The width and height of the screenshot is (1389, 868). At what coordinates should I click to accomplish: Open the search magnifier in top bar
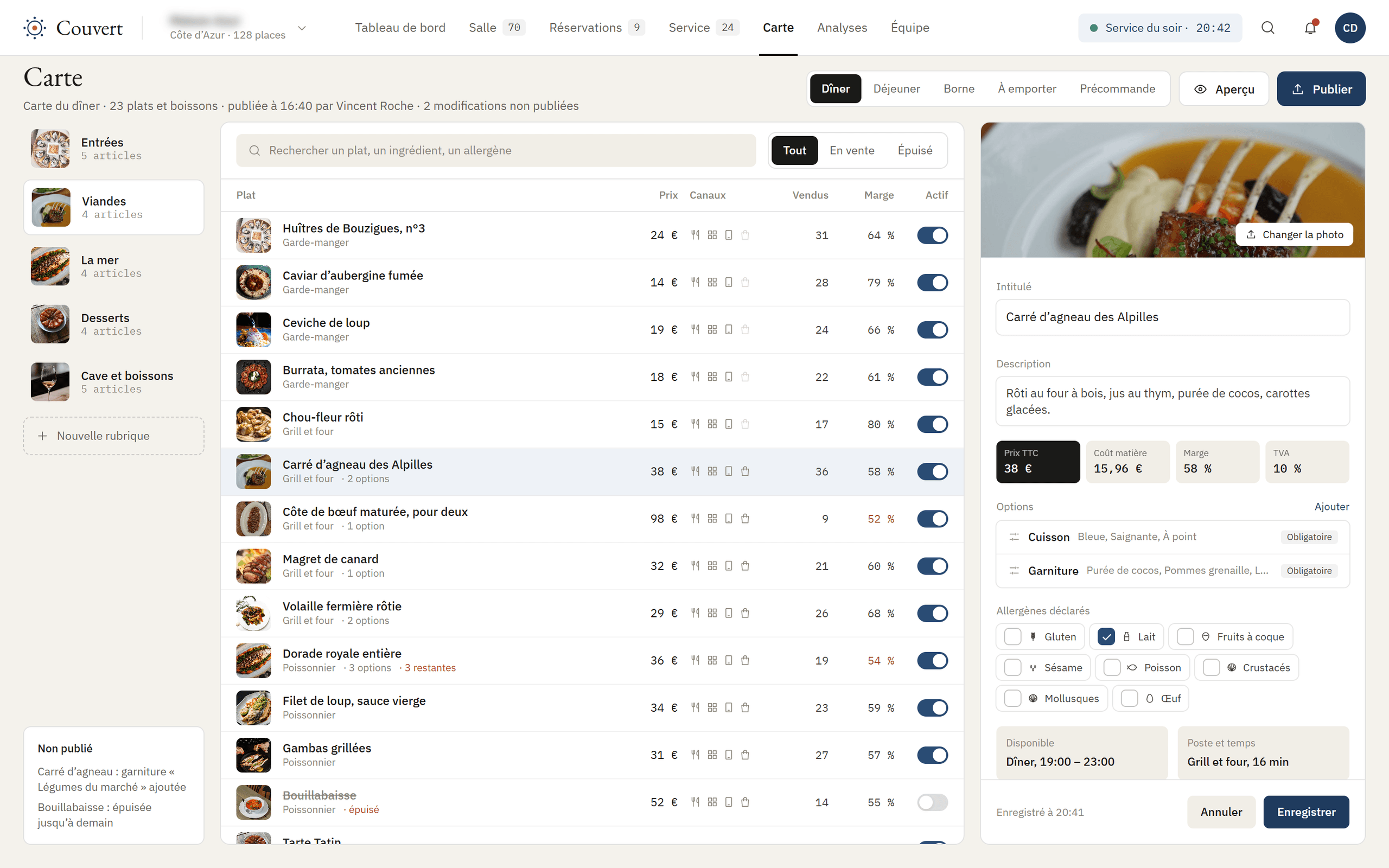pyautogui.click(x=1268, y=28)
